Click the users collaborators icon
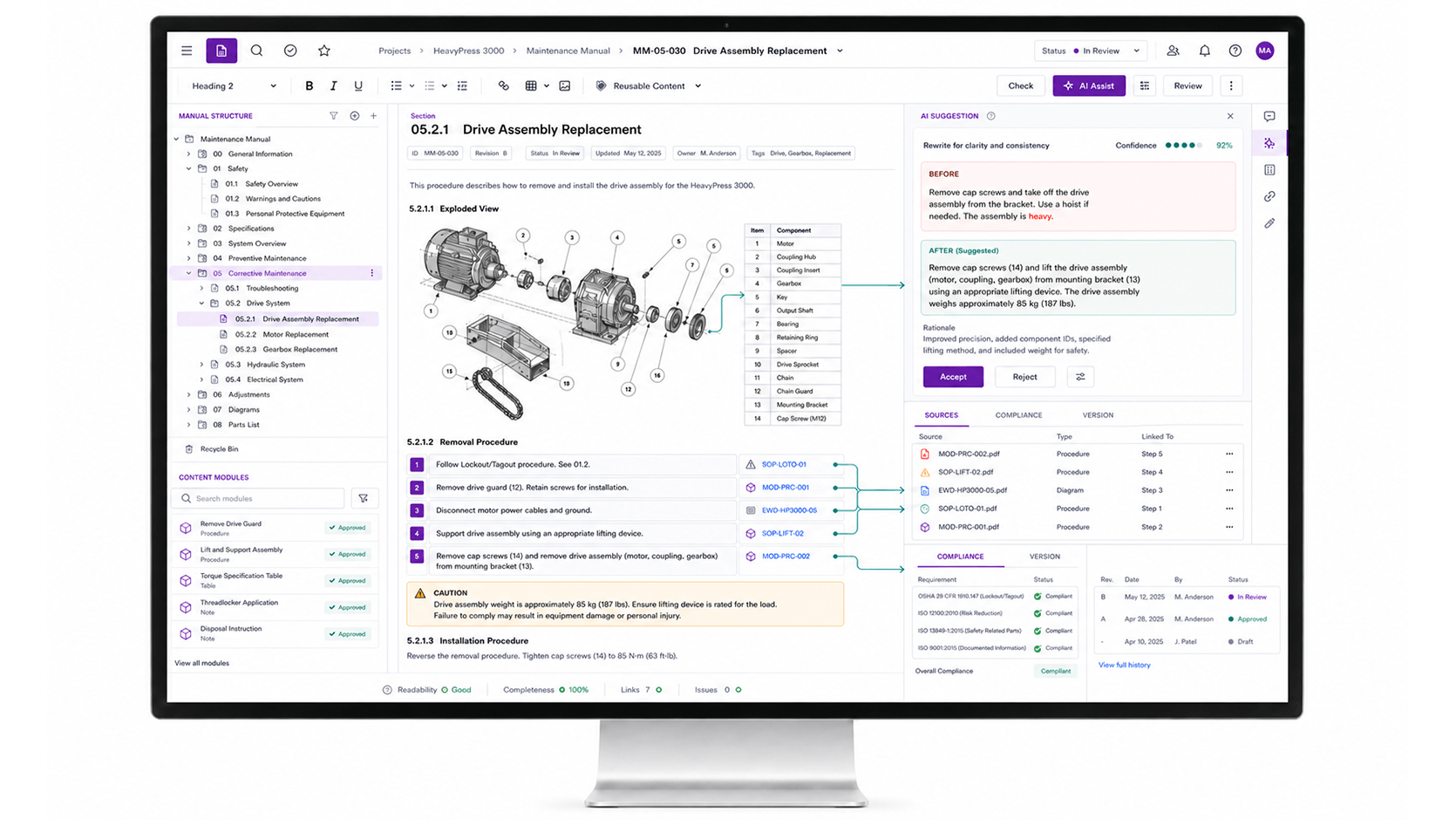This screenshot has height=820, width=1456. [1174, 51]
